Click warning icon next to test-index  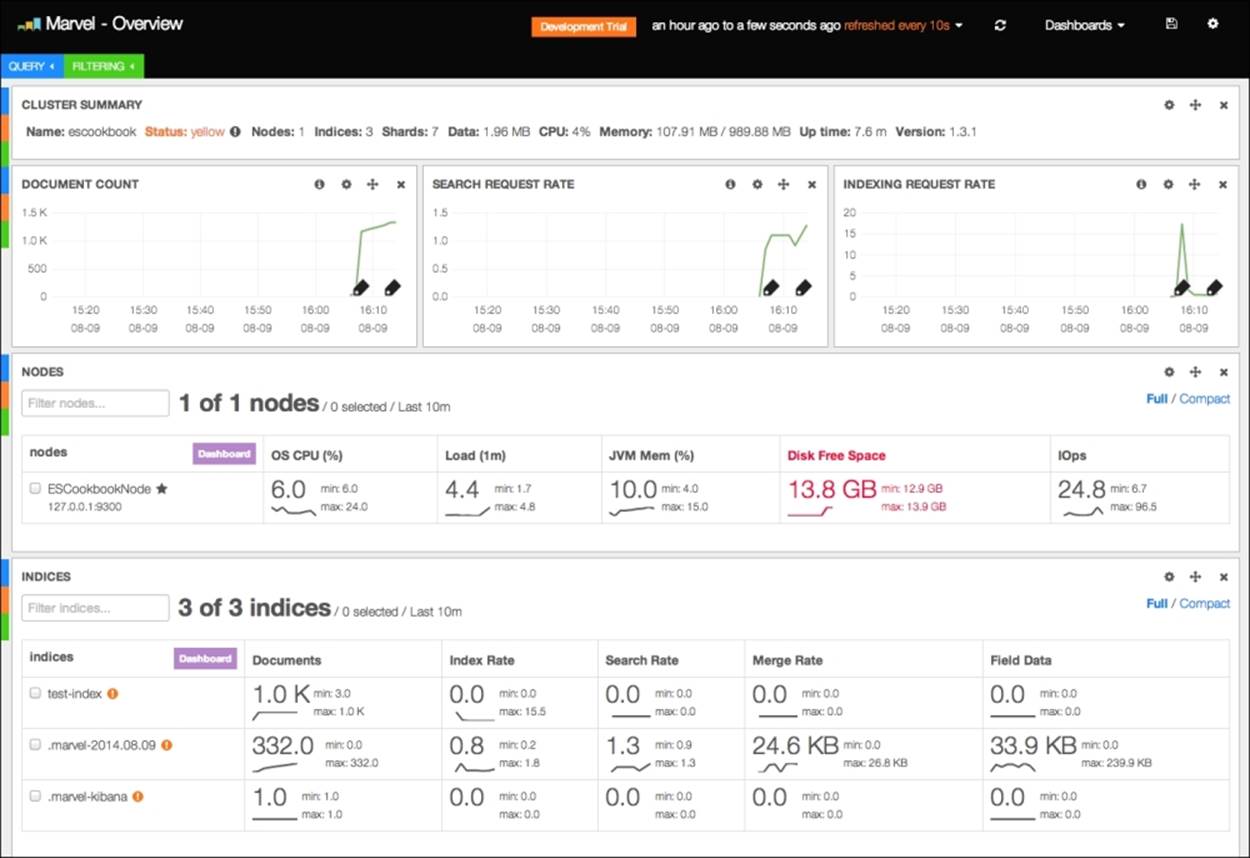tap(113, 694)
